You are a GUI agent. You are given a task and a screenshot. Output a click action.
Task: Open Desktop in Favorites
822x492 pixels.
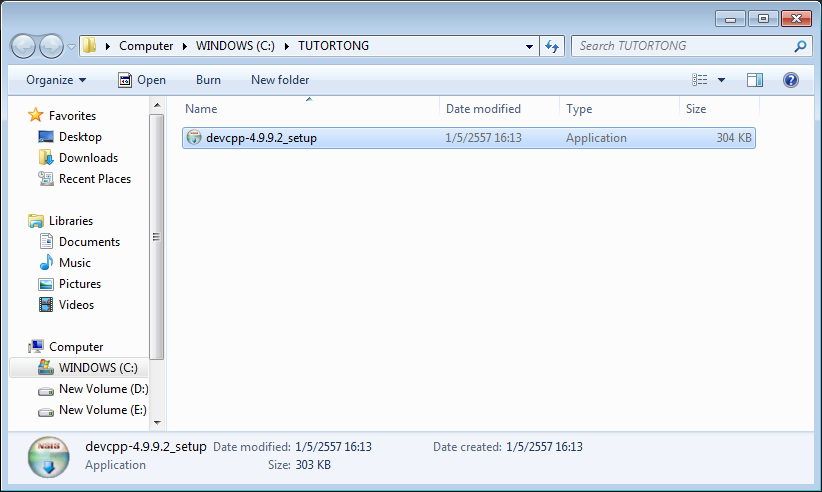80,137
